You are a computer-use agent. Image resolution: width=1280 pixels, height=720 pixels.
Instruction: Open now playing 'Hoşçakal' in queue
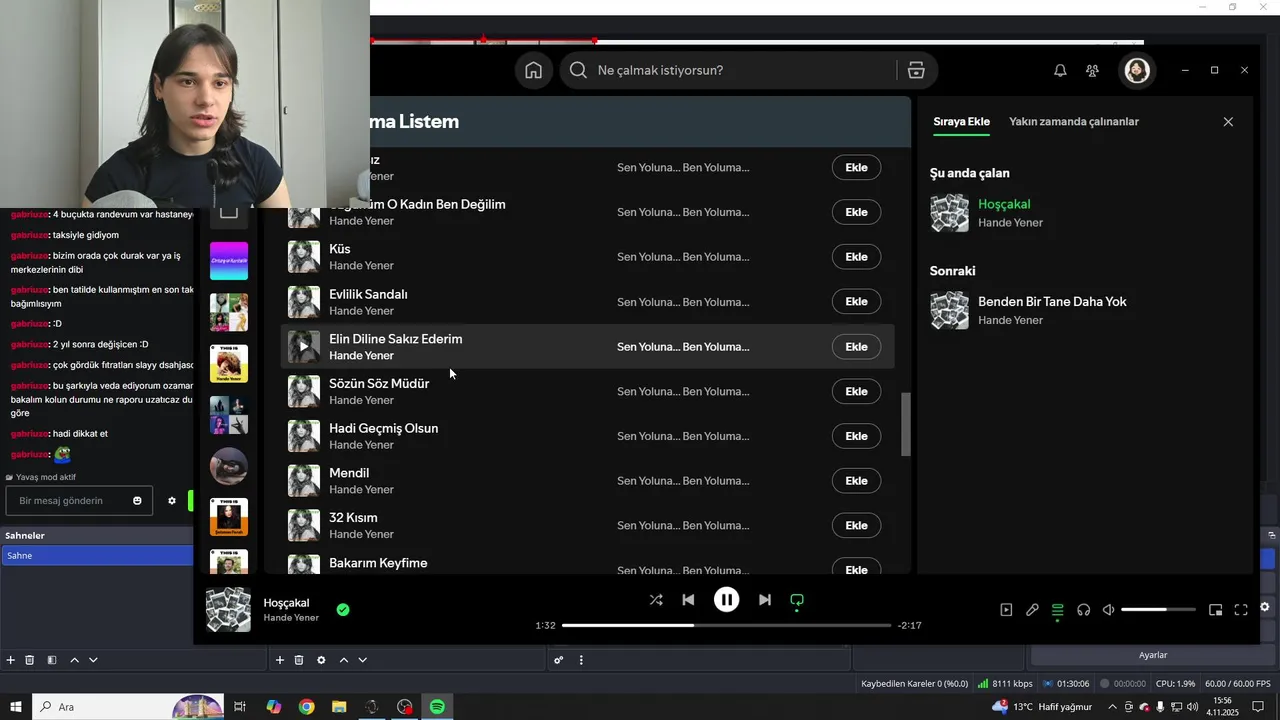coord(1004,204)
